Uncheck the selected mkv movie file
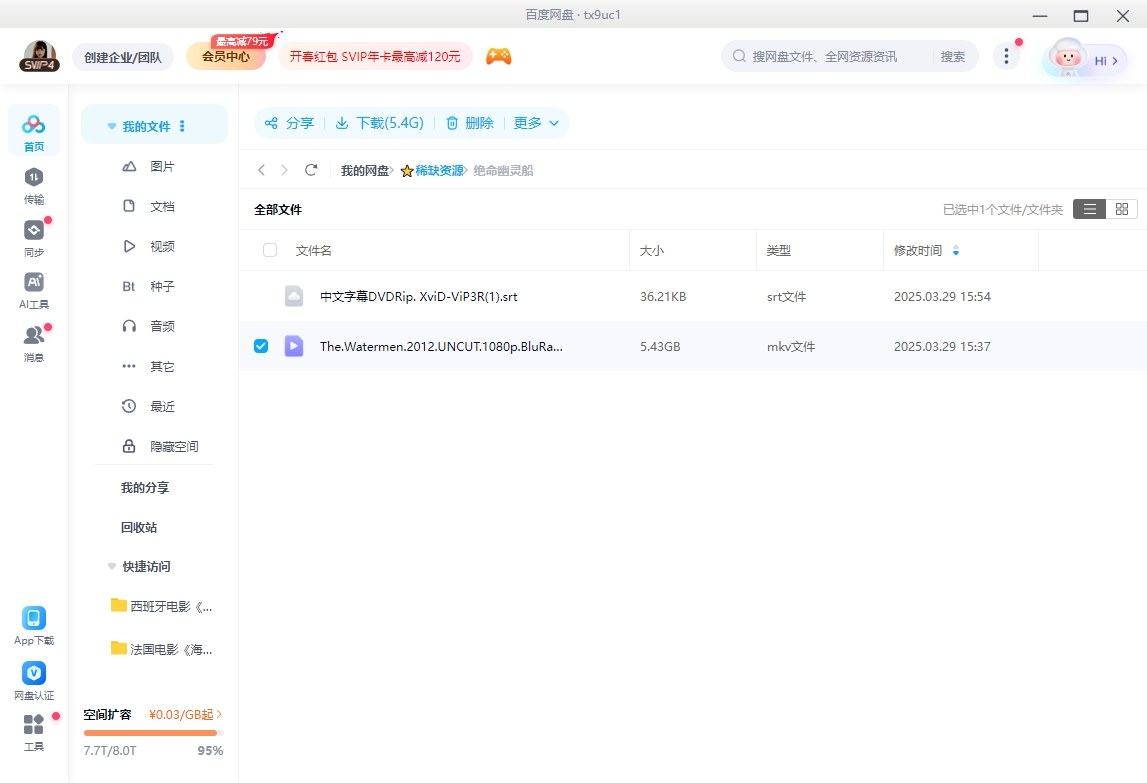This screenshot has width=1147, height=783. coord(261,345)
